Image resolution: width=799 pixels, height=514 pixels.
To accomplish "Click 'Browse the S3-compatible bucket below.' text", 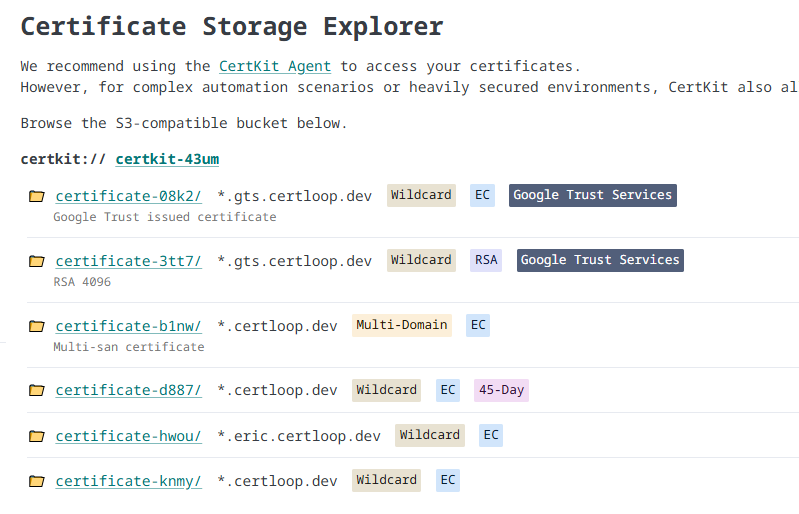I will [184, 123].
